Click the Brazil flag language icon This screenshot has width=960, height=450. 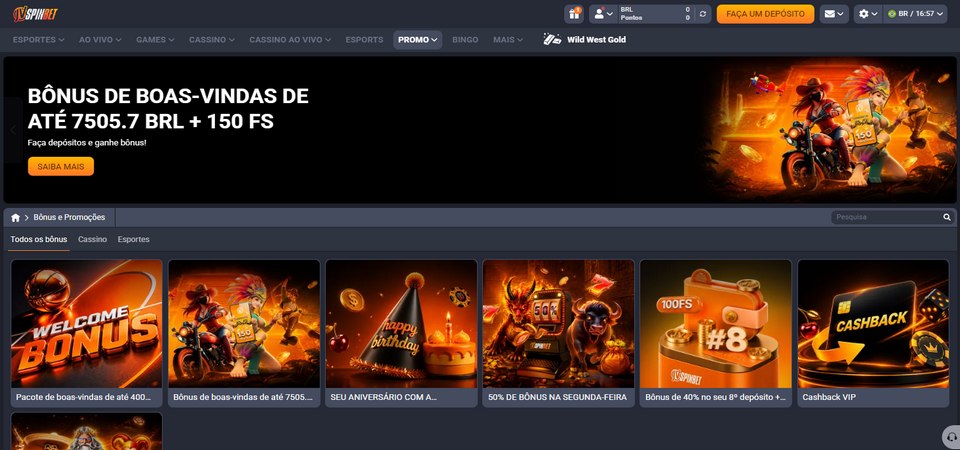pos(891,13)
